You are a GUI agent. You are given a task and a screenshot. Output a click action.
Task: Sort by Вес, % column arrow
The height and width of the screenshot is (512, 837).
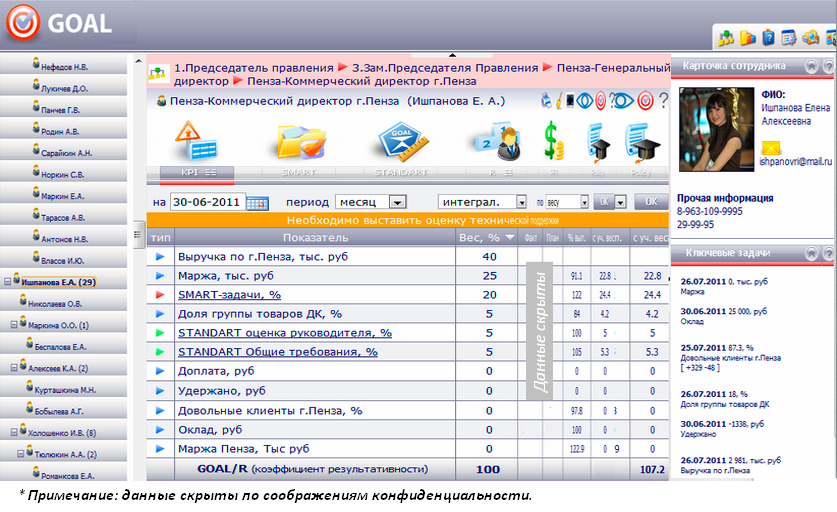(510, 238)
